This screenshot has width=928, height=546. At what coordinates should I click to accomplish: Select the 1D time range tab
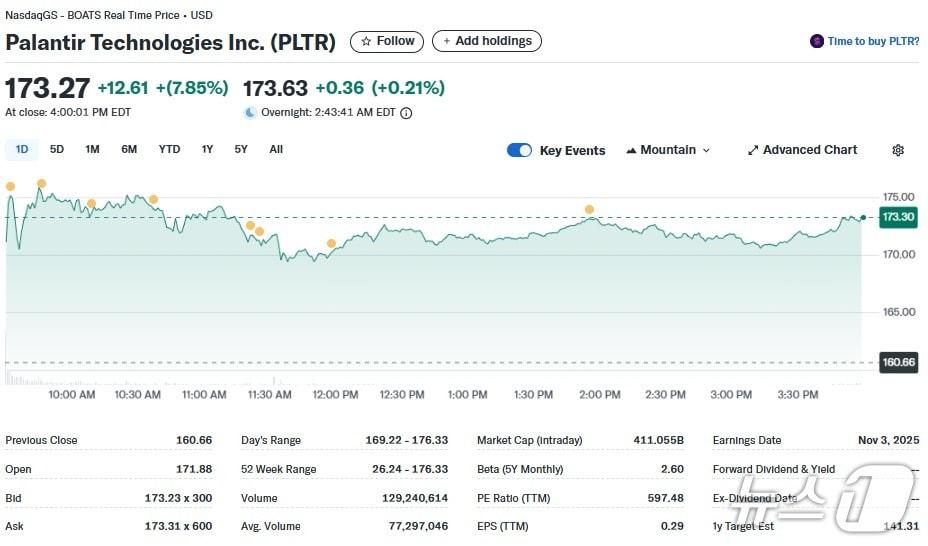(22, 149)
